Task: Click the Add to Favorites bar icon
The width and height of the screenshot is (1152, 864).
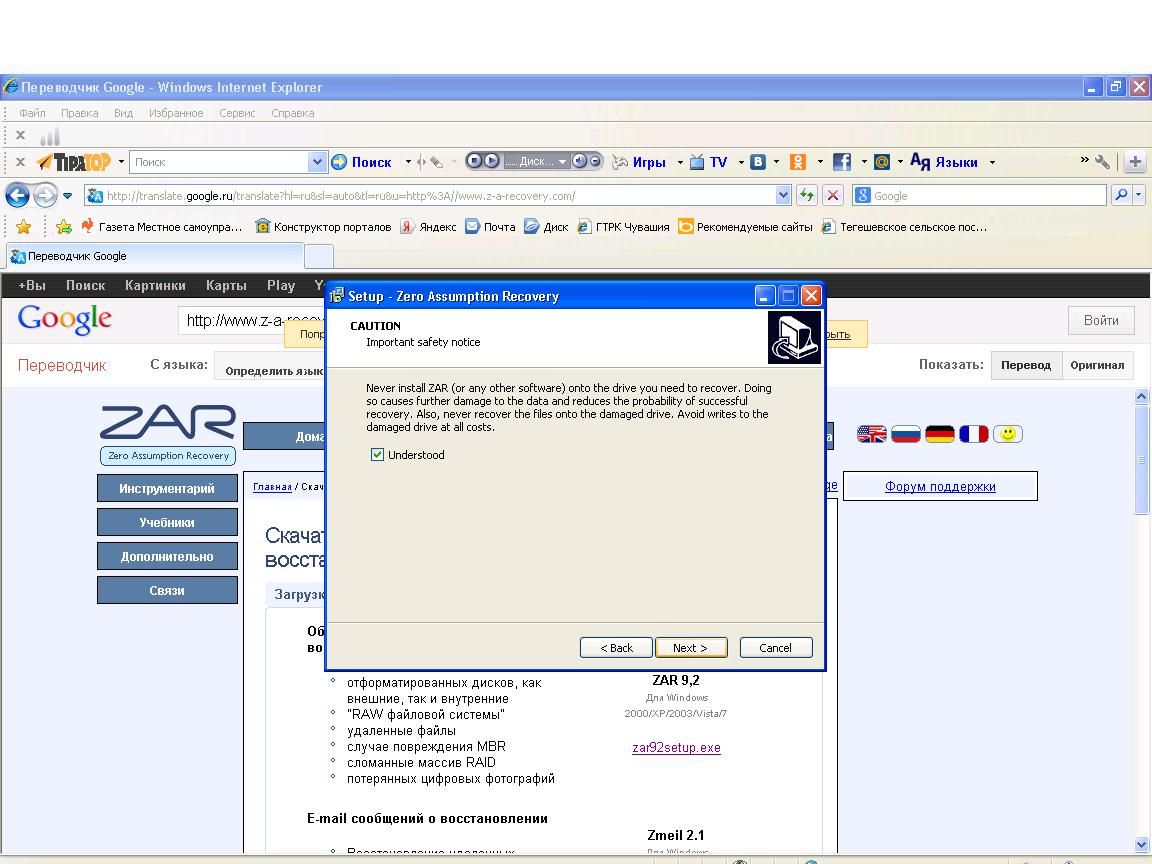Action: (64, 226)
